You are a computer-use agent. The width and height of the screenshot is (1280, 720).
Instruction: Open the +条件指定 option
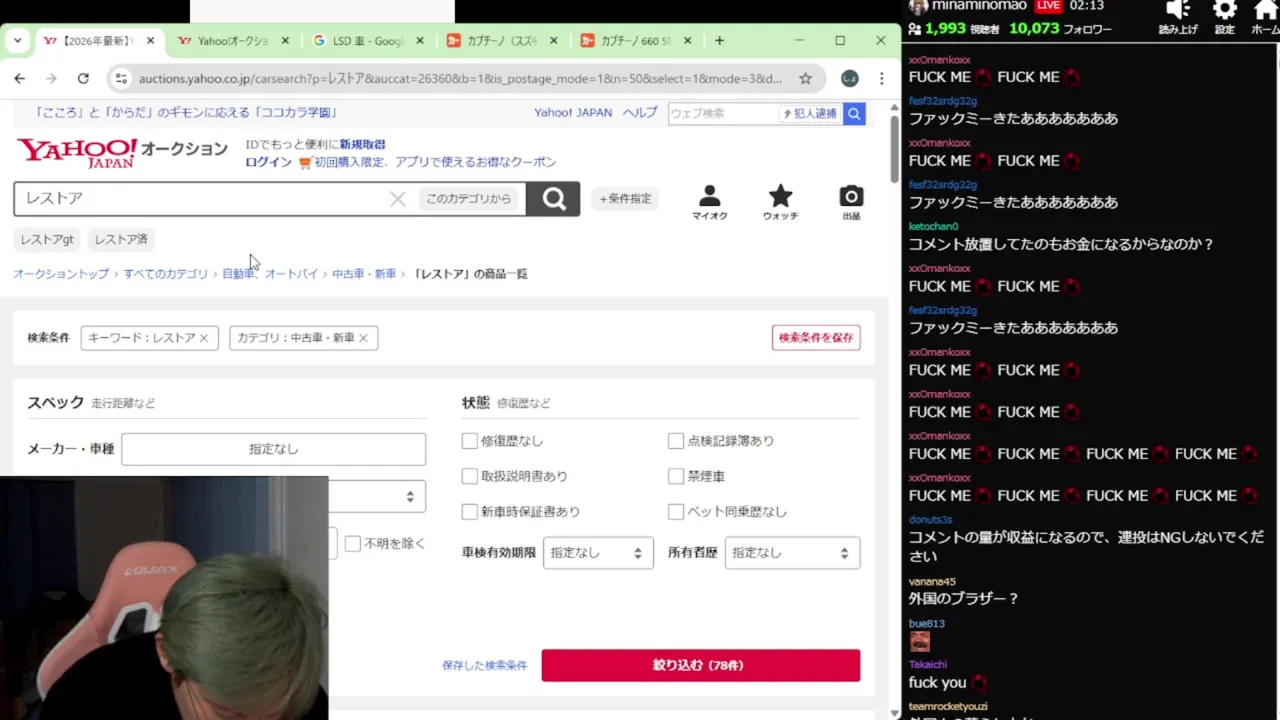[625, 199]
